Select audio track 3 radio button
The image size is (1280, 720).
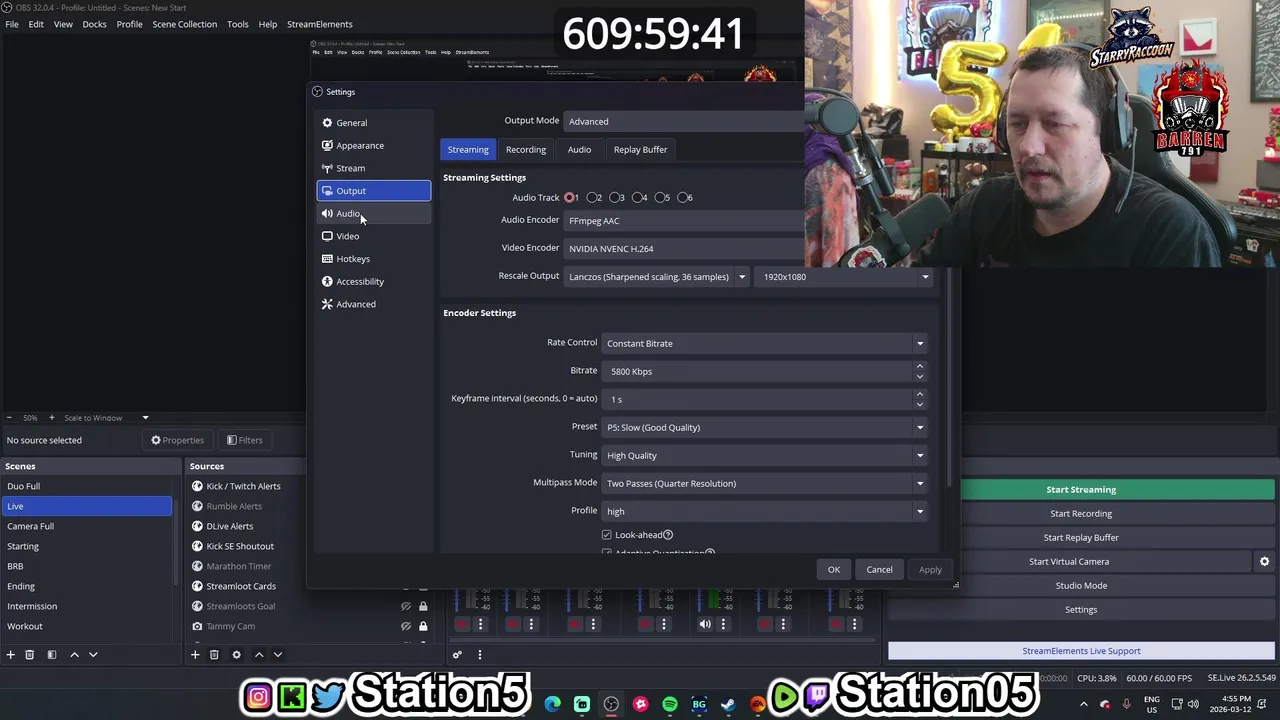pyautogui.click(x=616, y=198)
